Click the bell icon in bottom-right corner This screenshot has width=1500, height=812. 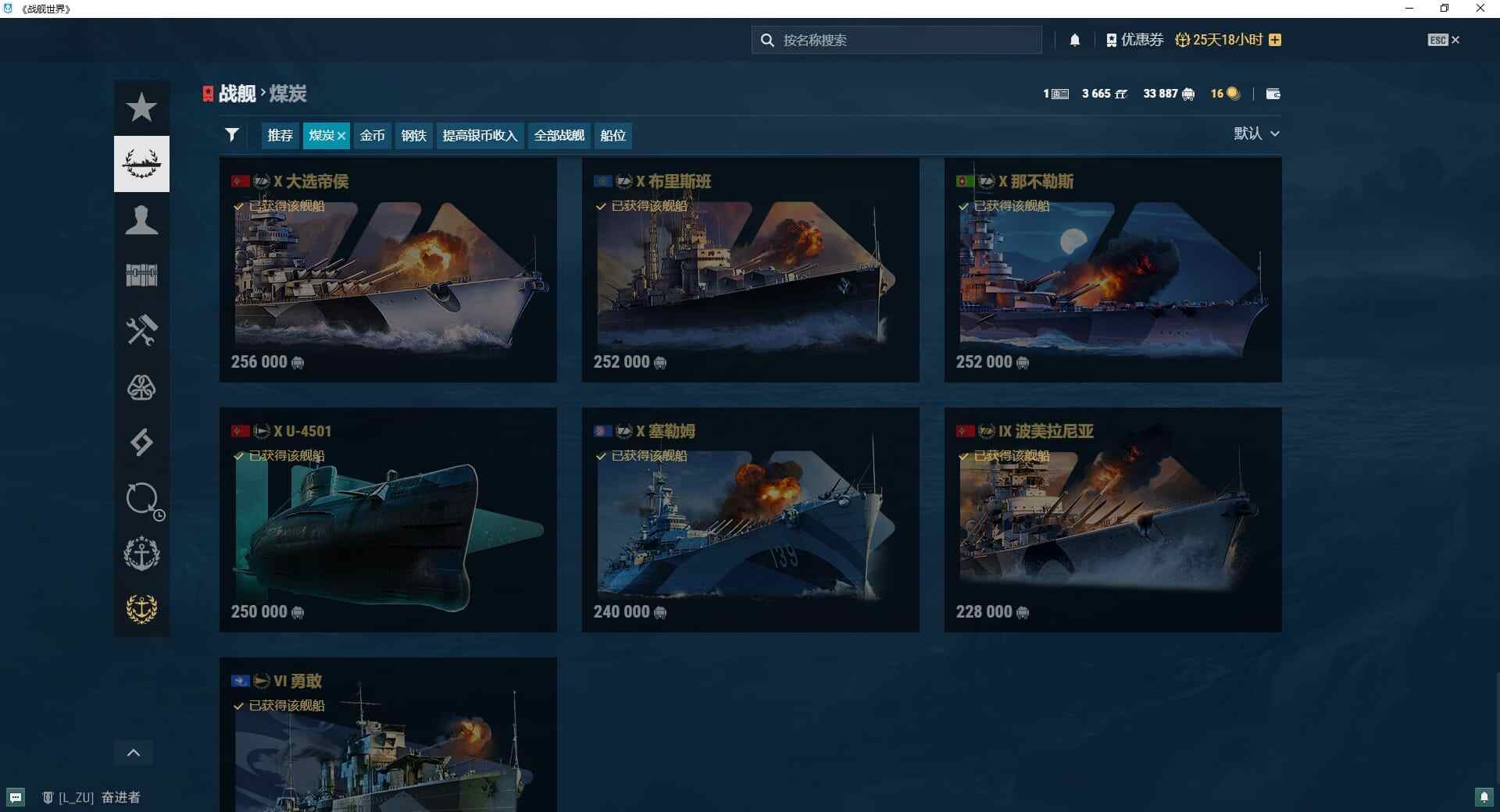[1484, 797]
